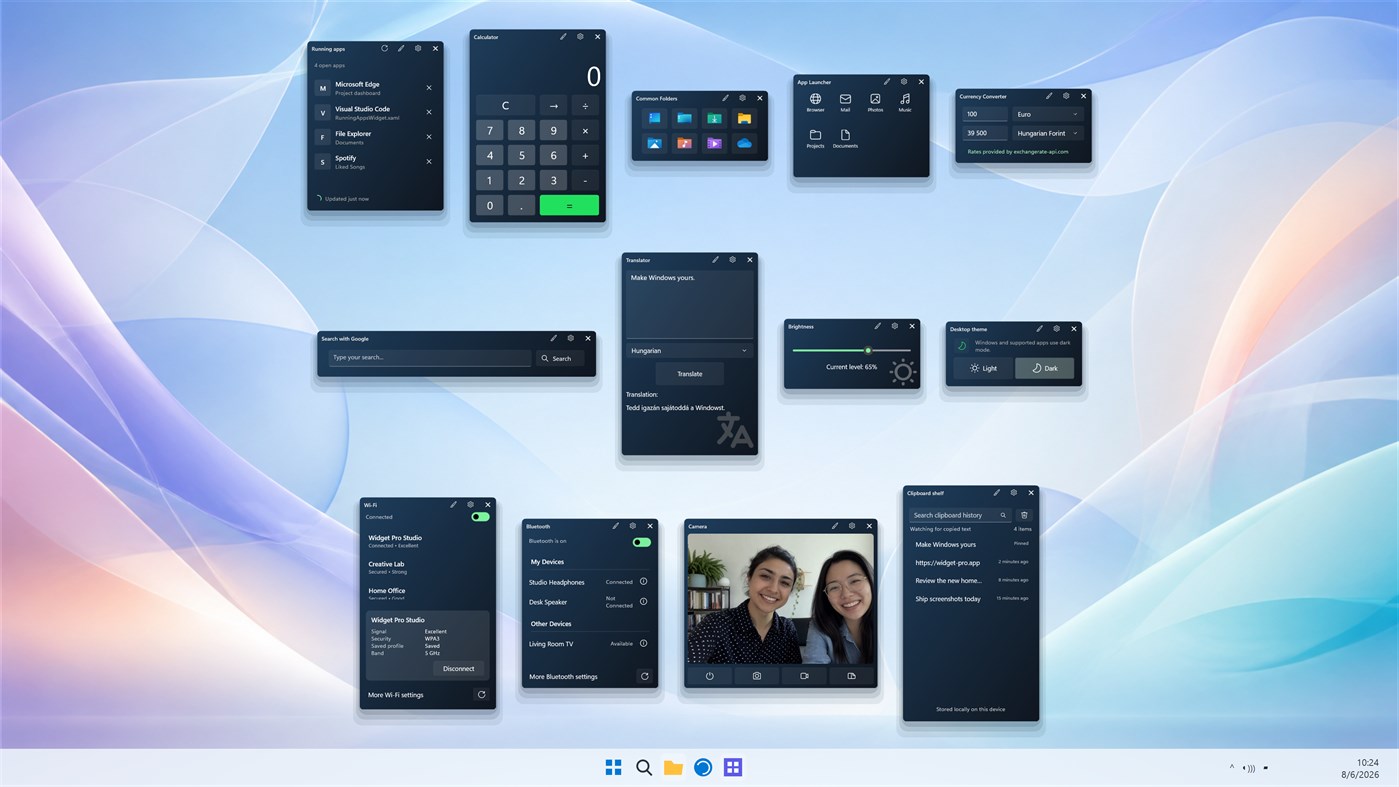Viewport: 1399px width, 787px height.
Task: Click the Translate button
Action: coord(689,374)
